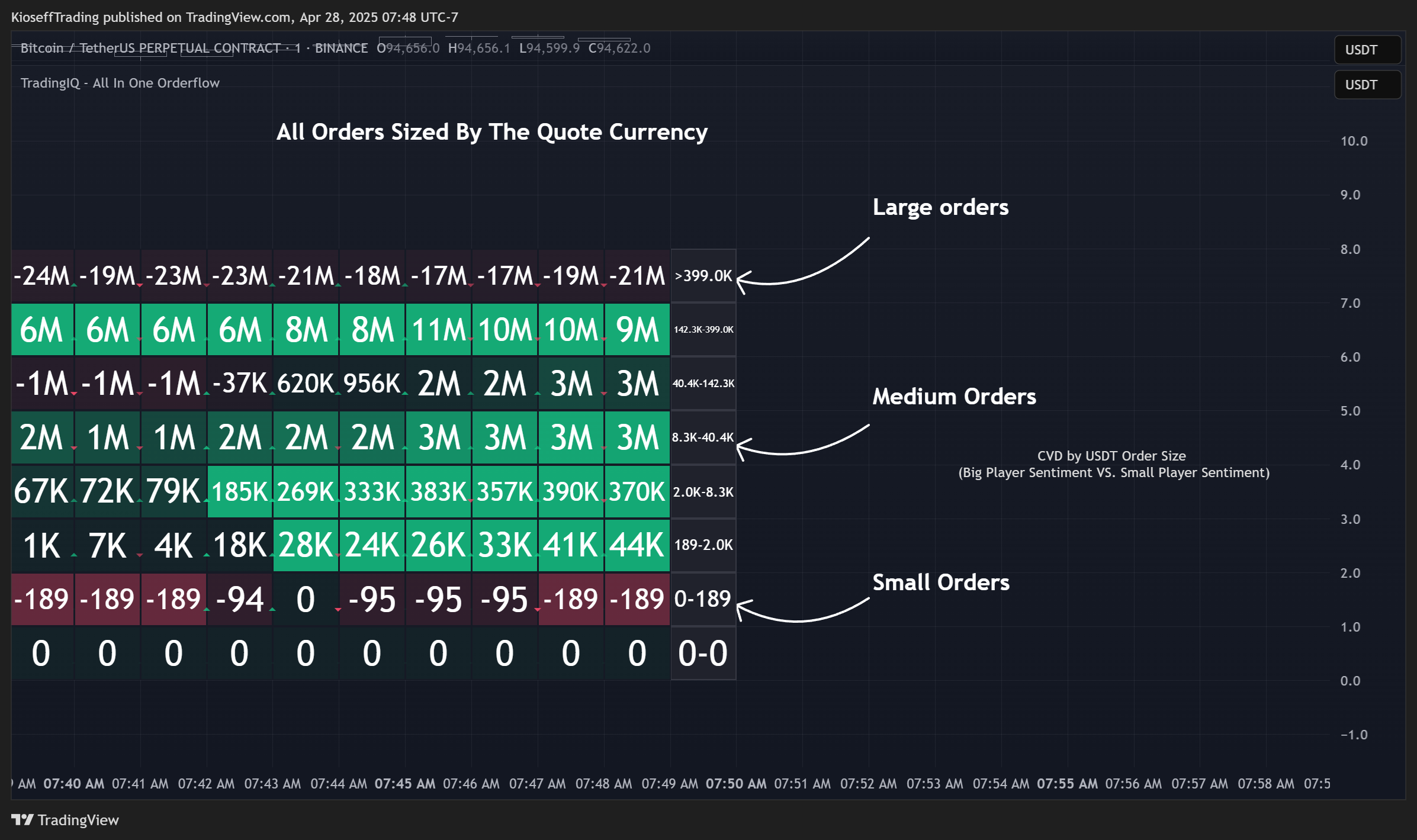
Task: Click the Medium Orders annotation text
Action: 954,397
